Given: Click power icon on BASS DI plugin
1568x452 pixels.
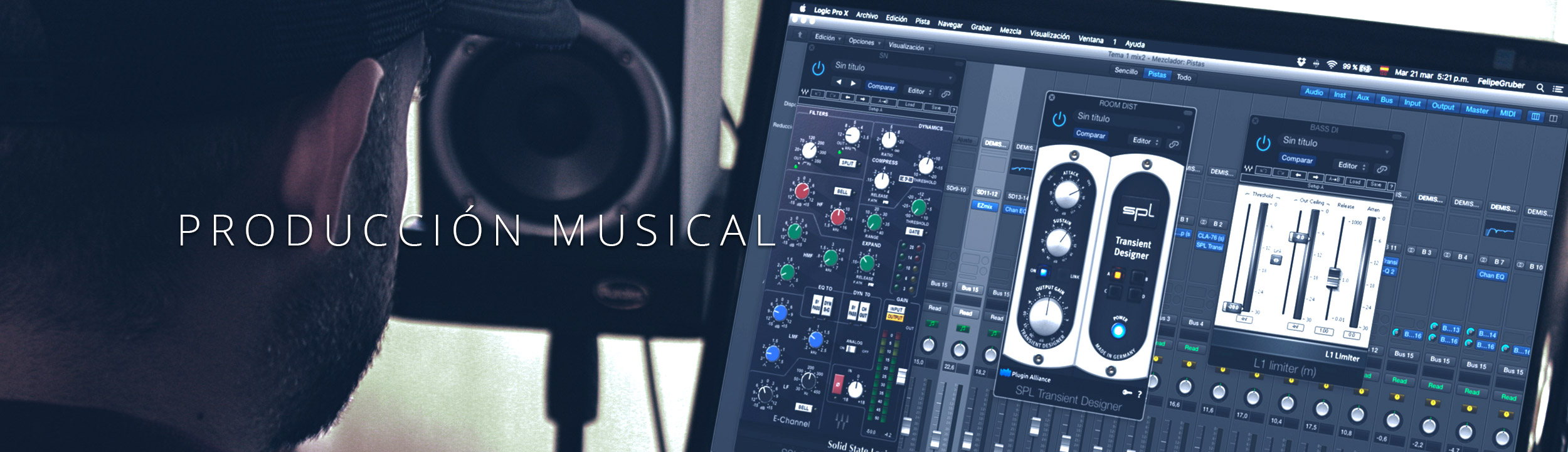Looking at the screenshot, I should tap(1263, 143).
